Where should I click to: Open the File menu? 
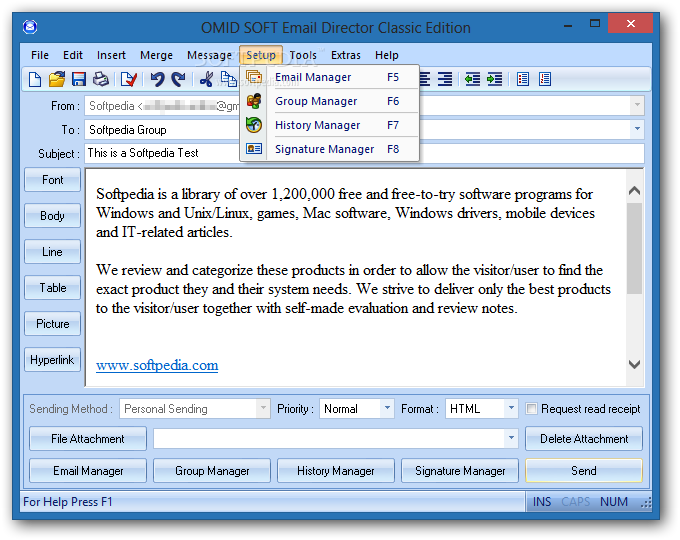click(x=40, y=55)
